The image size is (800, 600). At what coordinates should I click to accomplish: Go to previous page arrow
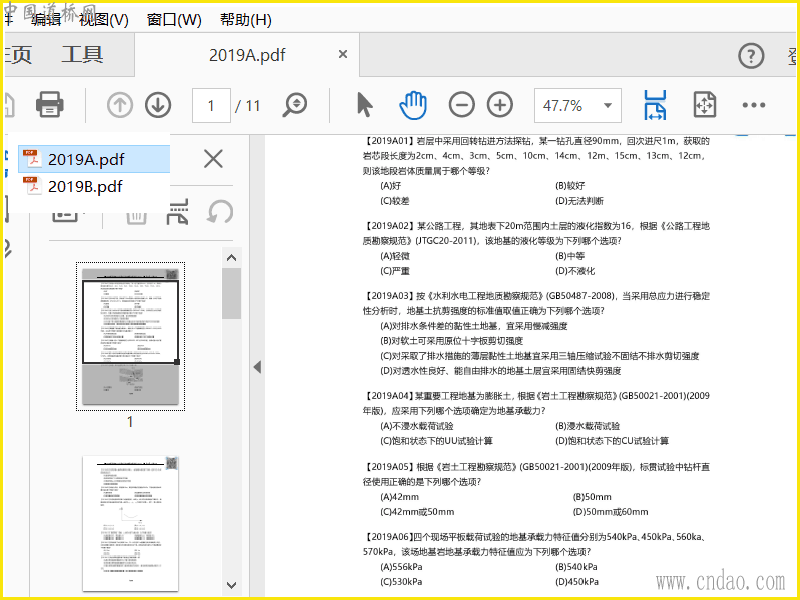click(x=120, y=105)
